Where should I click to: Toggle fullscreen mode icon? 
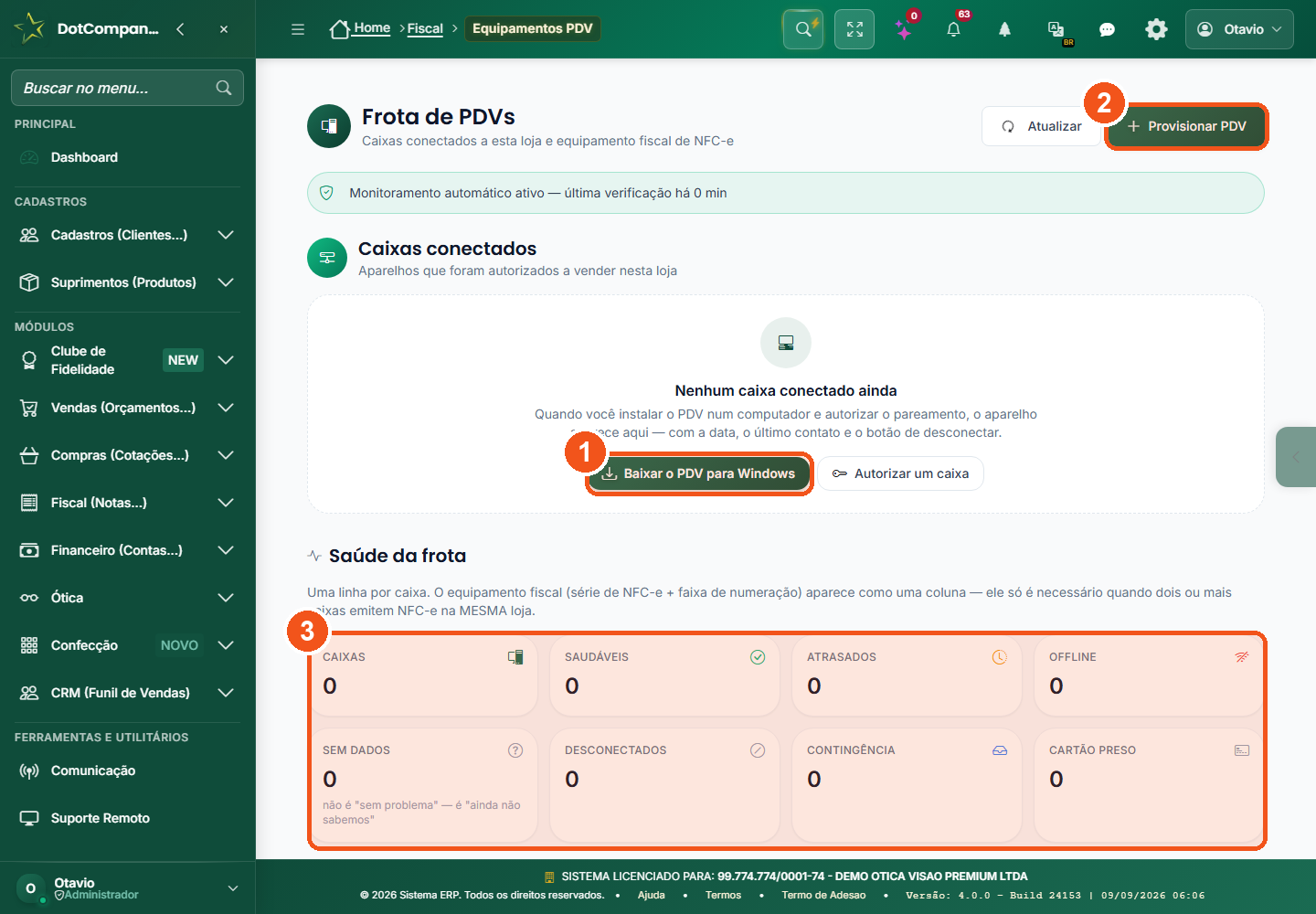pos(854,29)
